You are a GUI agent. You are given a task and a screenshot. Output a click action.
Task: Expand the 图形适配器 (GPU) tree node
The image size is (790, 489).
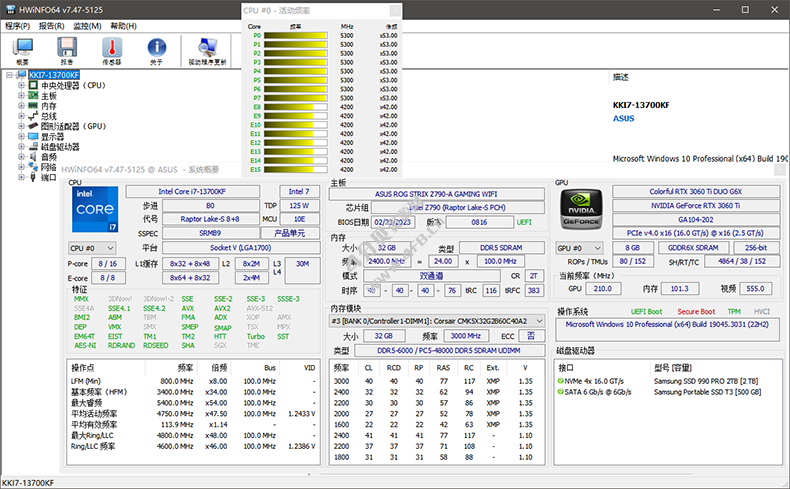click(21, 127)
